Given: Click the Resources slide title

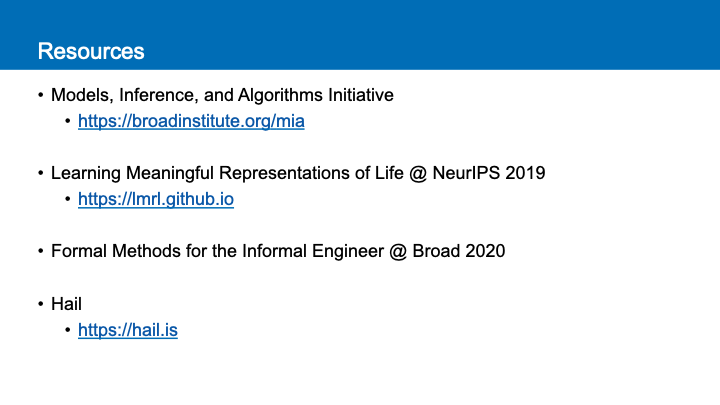Looking at the screenshot, I should pos(91,51).
